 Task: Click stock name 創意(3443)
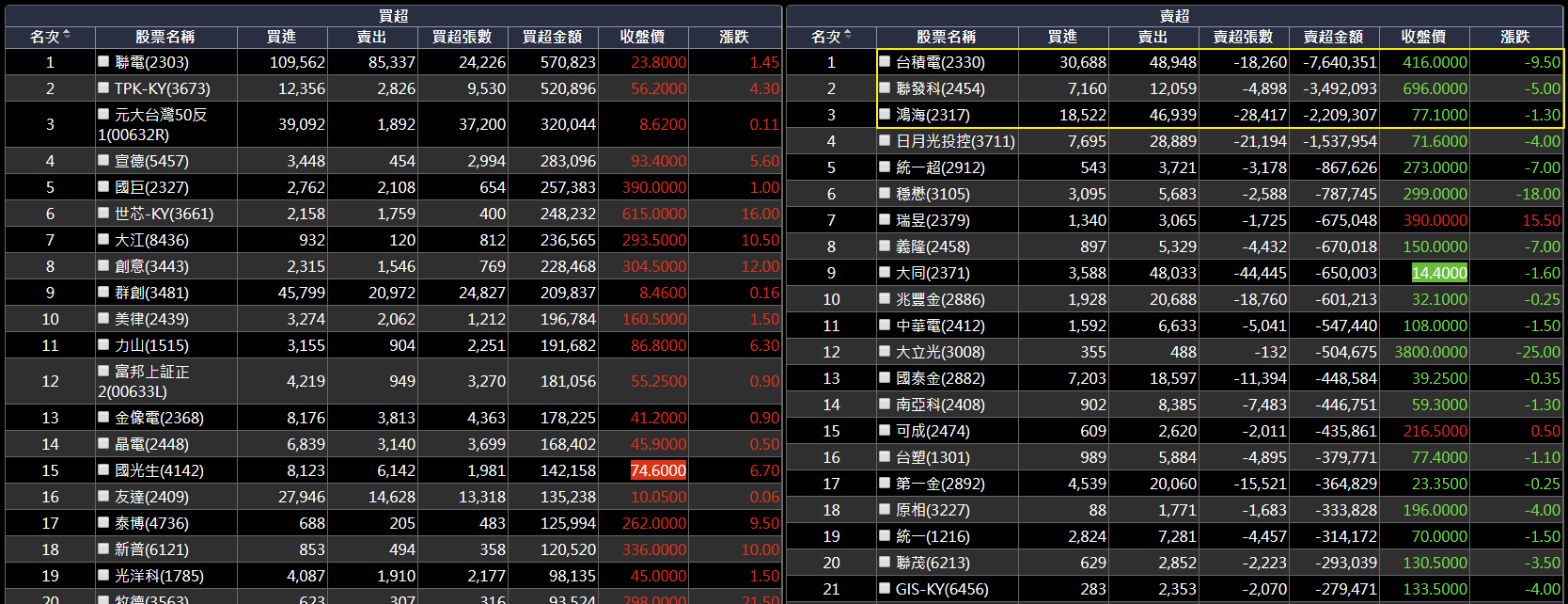151,266
